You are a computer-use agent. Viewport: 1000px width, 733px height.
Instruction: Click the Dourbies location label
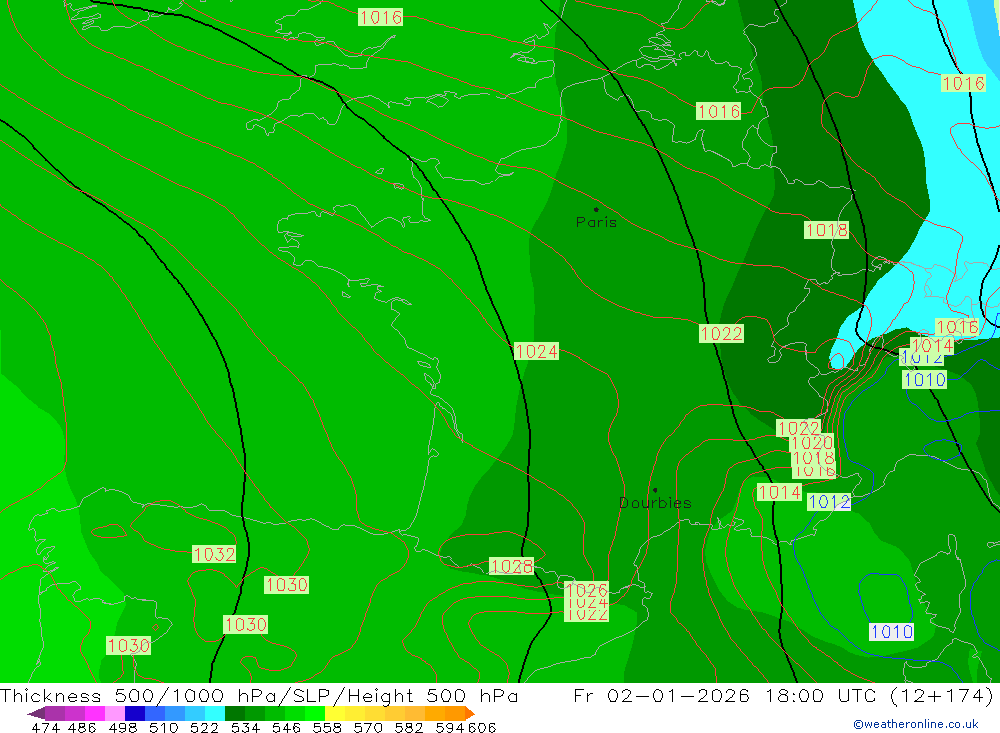pos(655,503)
